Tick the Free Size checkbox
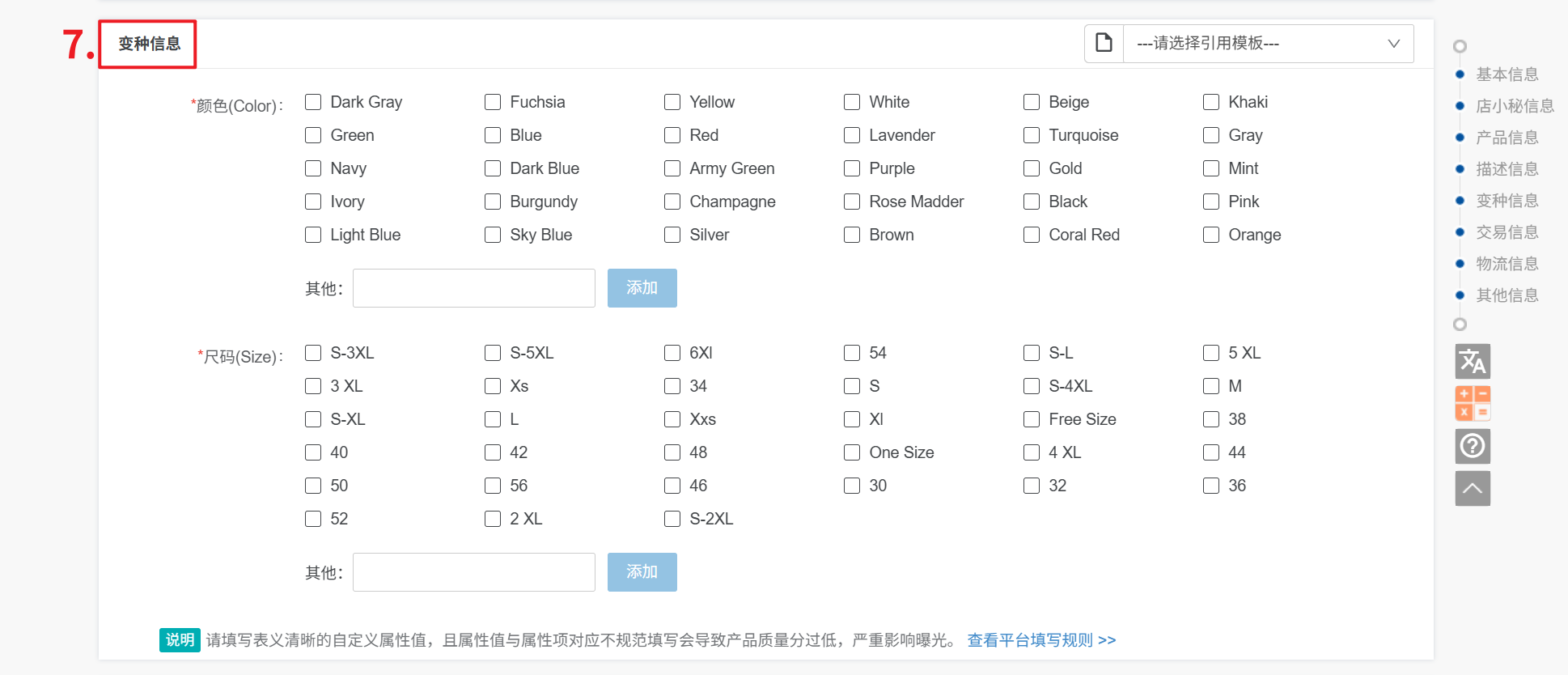Image resolution: width=1568 pixels, height=675 pixels. tap(1032, 419)
